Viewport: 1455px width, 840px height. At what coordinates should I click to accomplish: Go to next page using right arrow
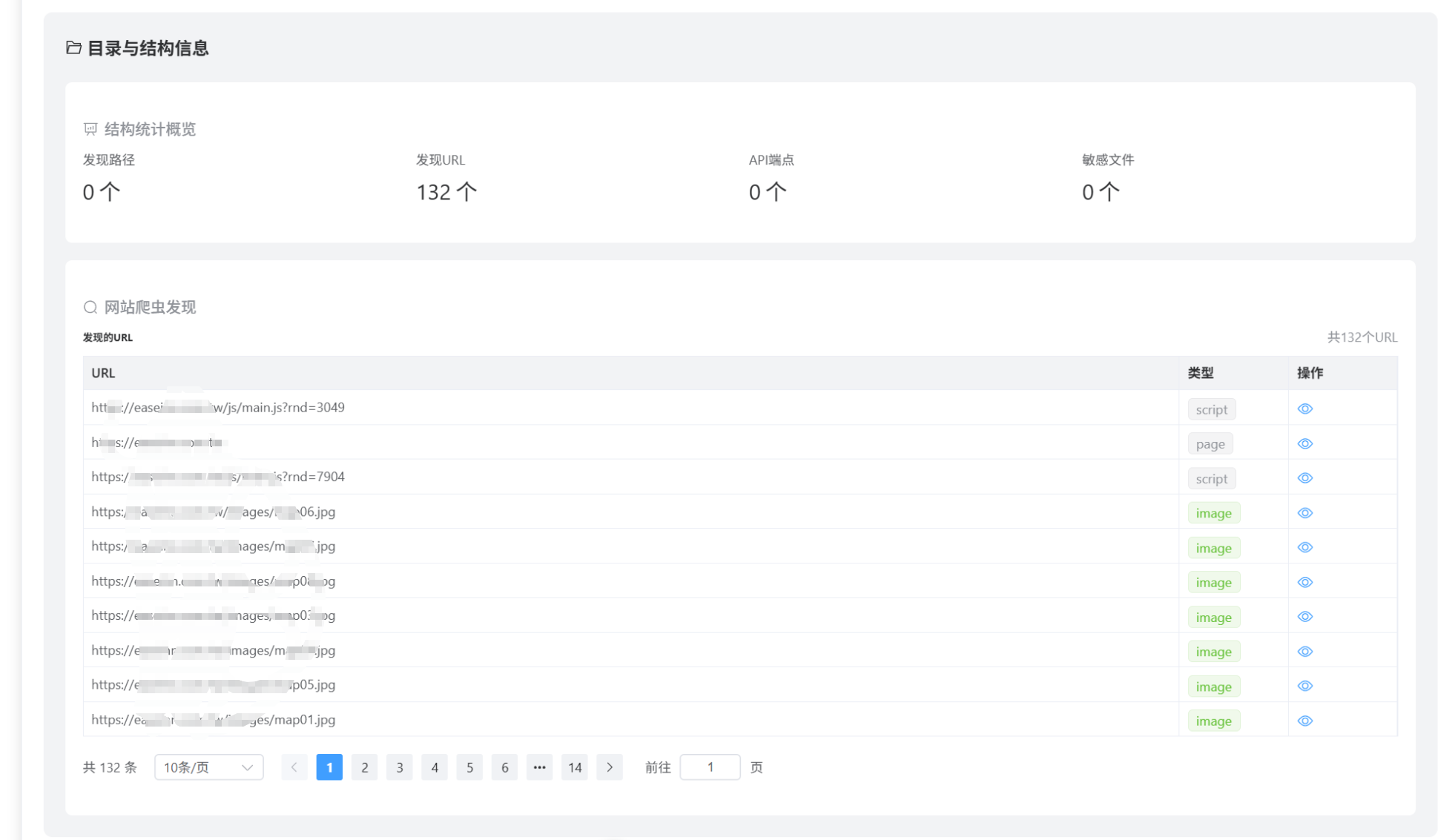coord(610,767)
